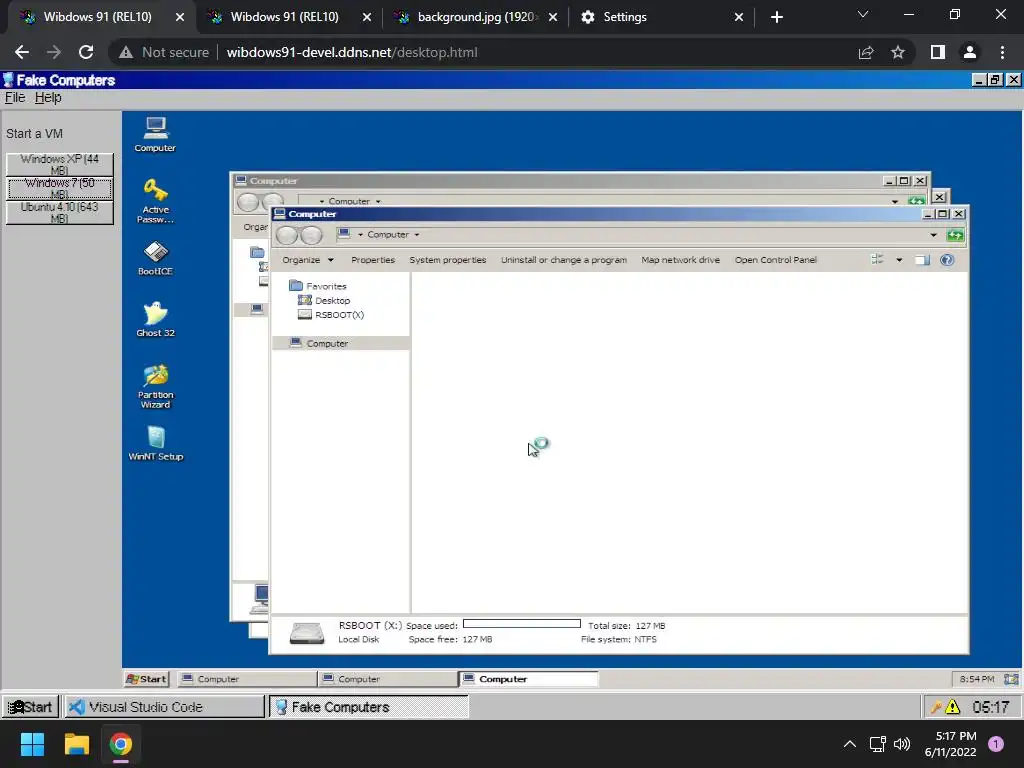
Task: Click Open Control Panel
Action: [776, 260]
